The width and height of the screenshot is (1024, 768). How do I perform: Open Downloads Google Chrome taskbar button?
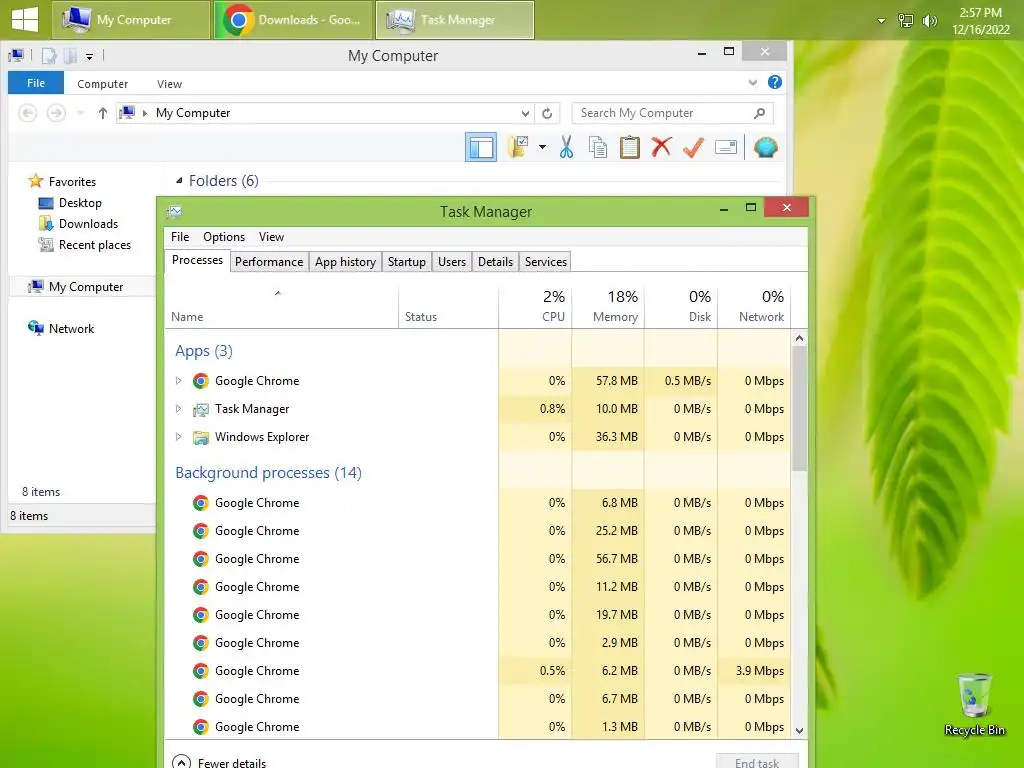click(293, 20)
